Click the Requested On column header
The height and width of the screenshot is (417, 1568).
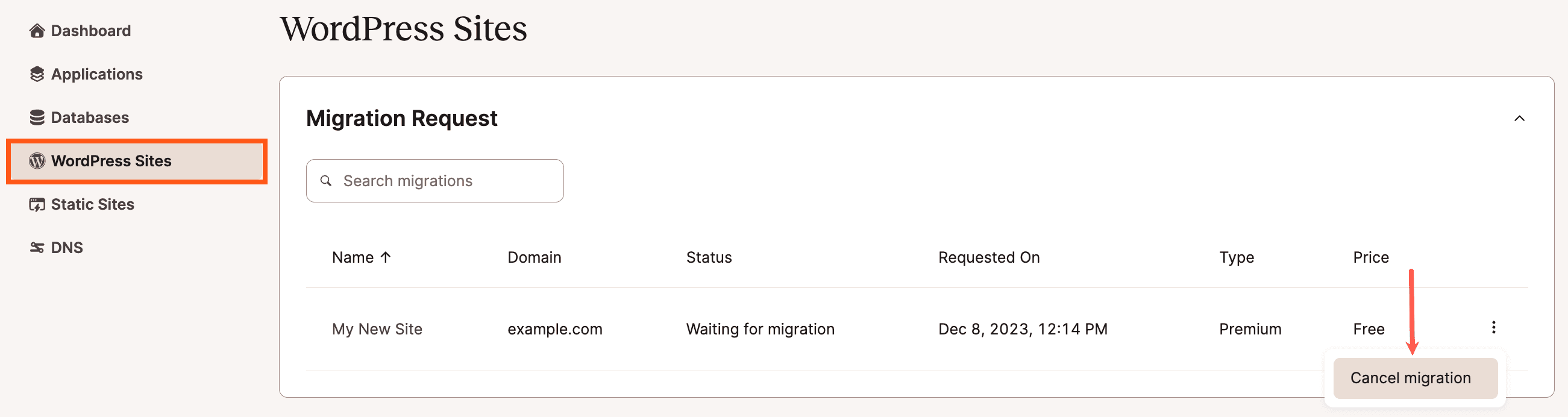(988, 257)
